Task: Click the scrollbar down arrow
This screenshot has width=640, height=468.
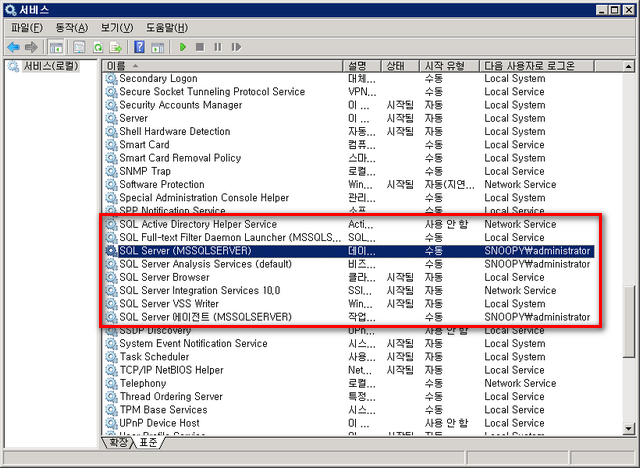Action: point(629,428)
